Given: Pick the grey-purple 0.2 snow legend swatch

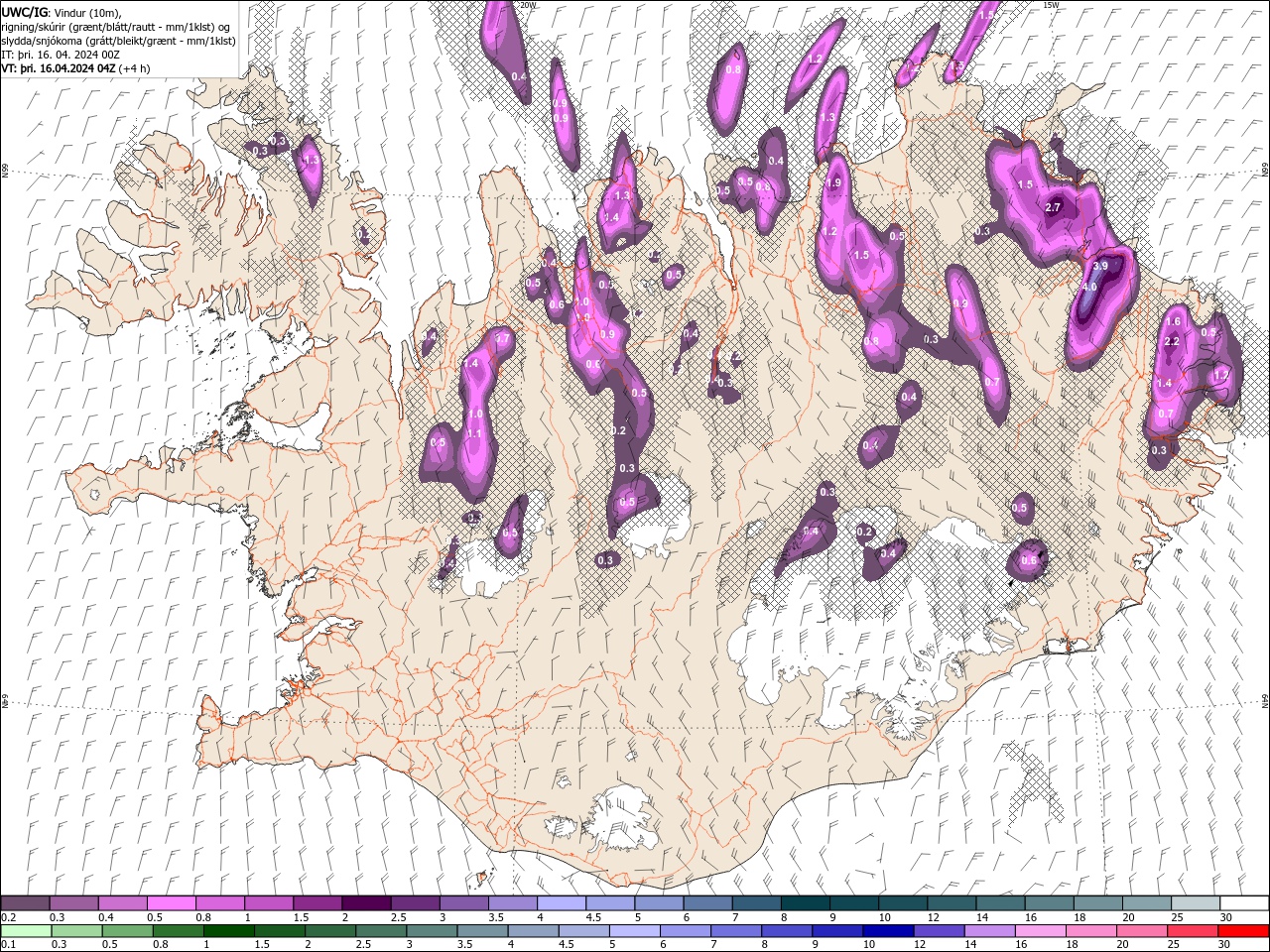Looking at the screenshot, I should click(x=25, y=903).
